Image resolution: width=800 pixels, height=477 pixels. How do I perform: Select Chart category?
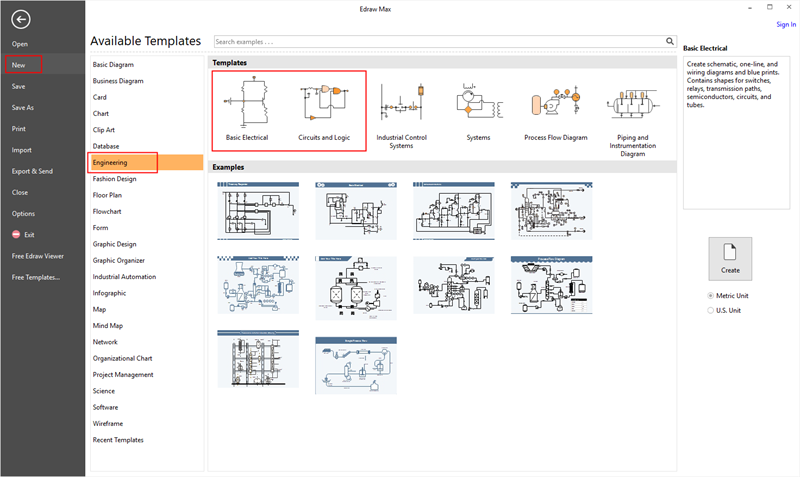click(101, 114)
